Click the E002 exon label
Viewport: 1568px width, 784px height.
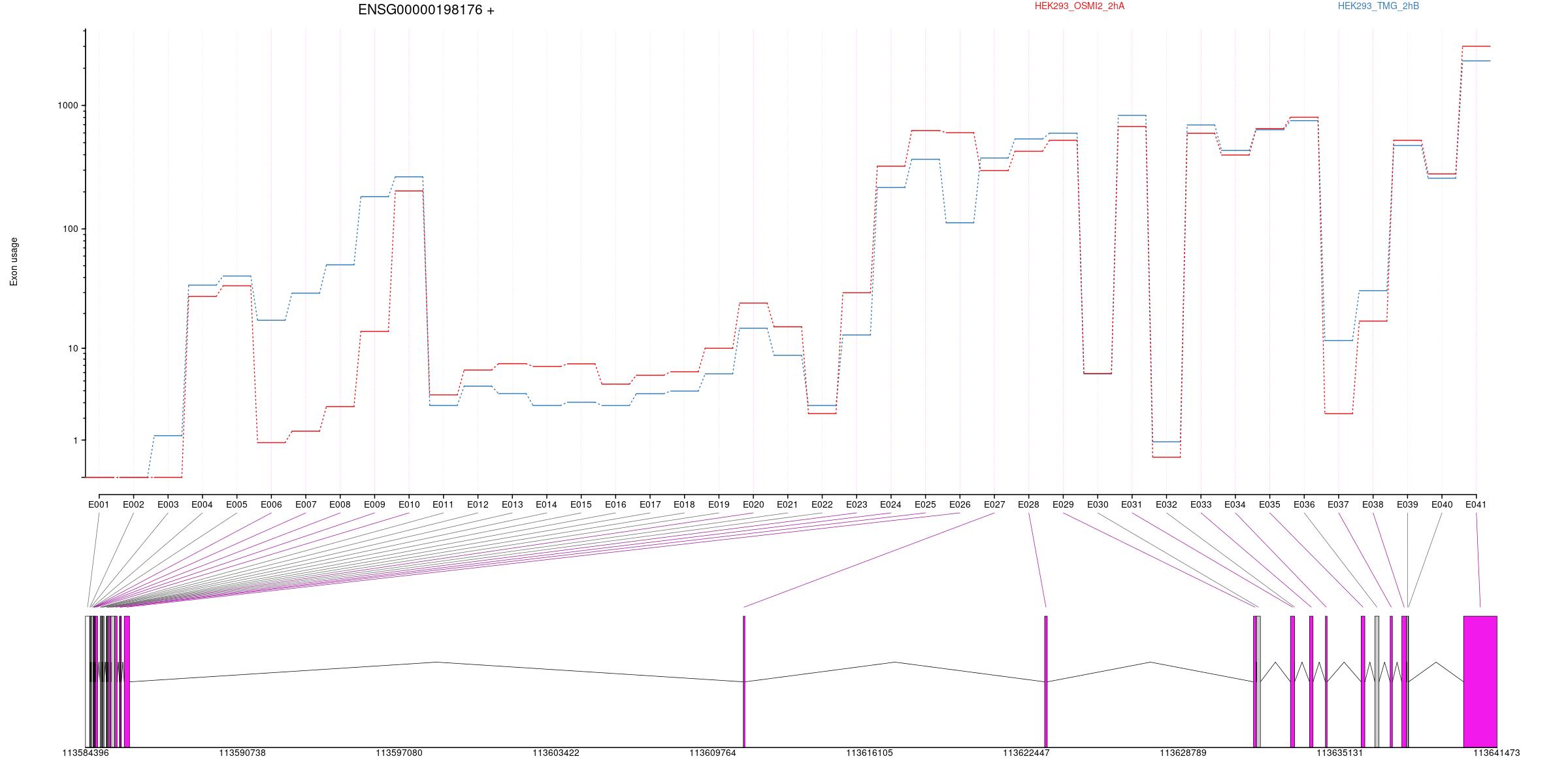pos(133,504)
